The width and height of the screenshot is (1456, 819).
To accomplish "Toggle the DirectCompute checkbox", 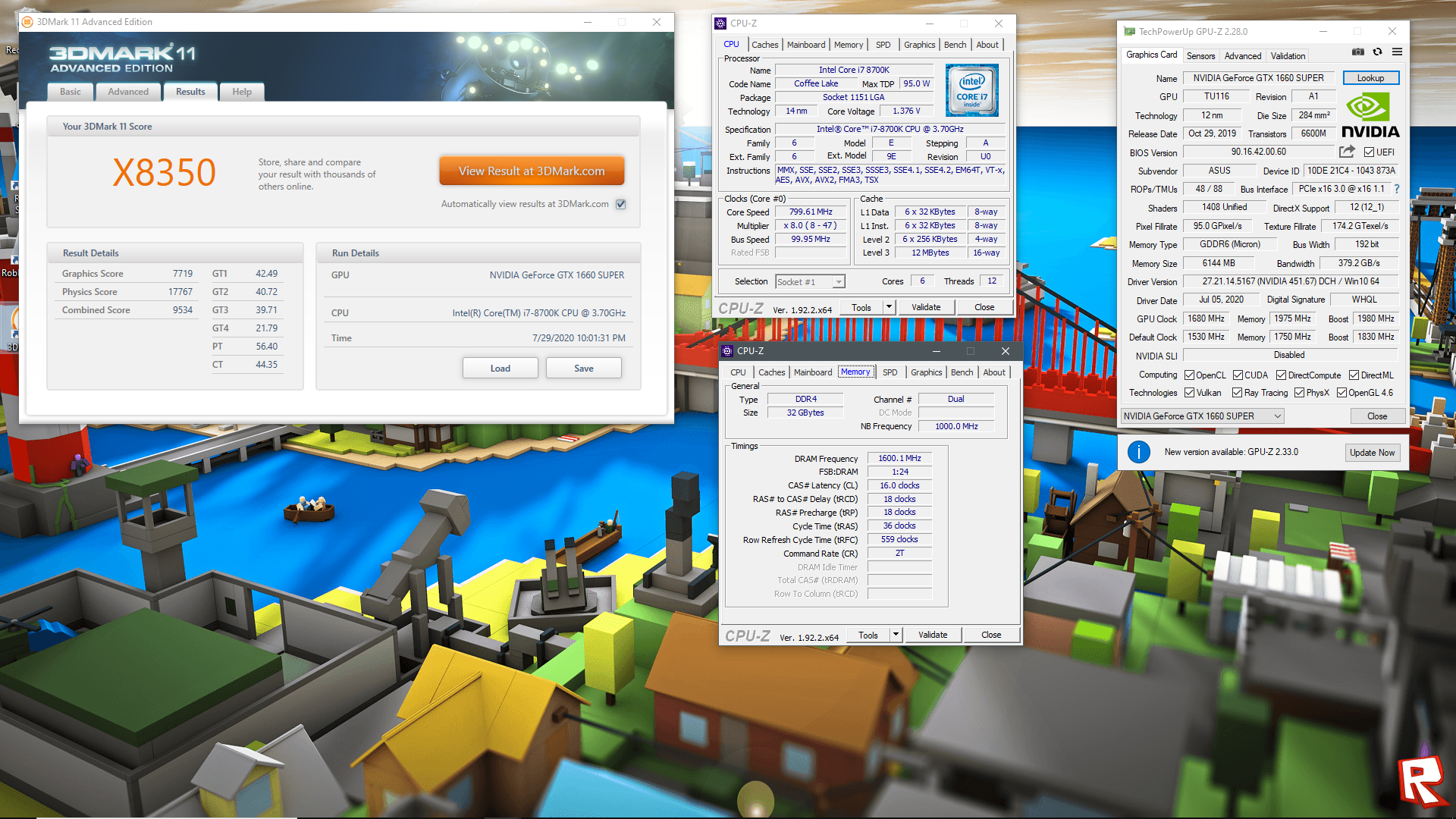I will coord(1281,375).
